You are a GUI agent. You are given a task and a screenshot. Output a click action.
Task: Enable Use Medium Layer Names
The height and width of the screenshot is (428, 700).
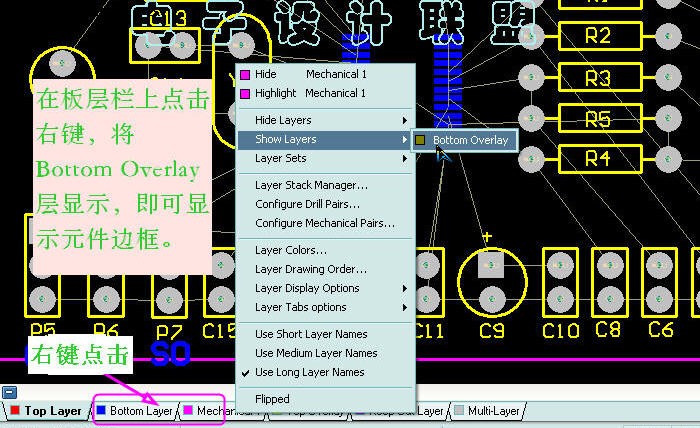point(316,353)
